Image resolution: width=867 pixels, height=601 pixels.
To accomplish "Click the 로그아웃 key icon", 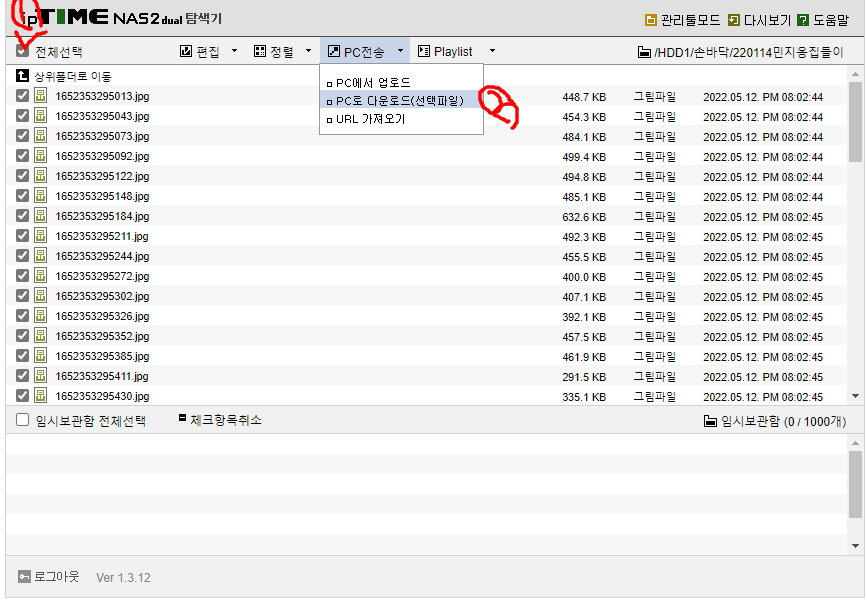I will 24,577.
